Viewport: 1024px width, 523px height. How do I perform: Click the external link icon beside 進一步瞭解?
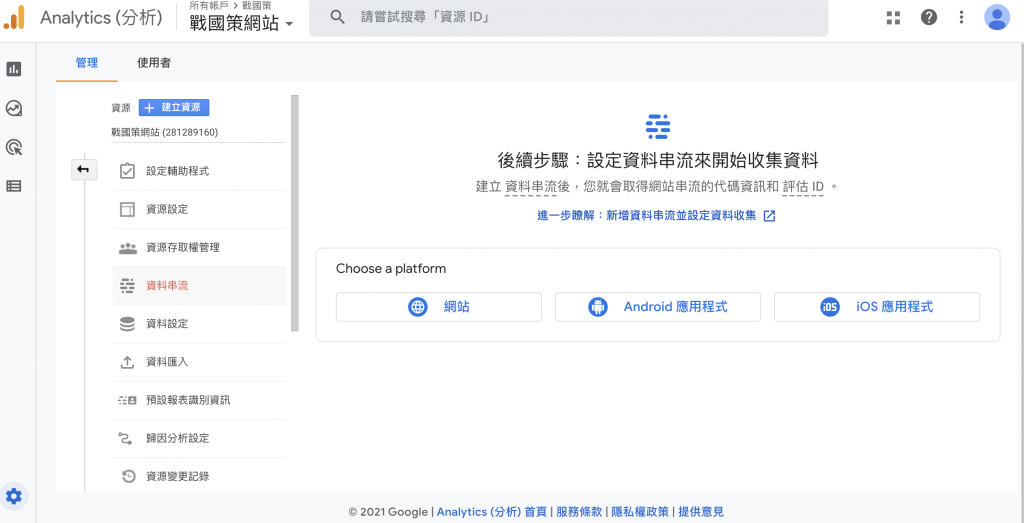point(769,216)
